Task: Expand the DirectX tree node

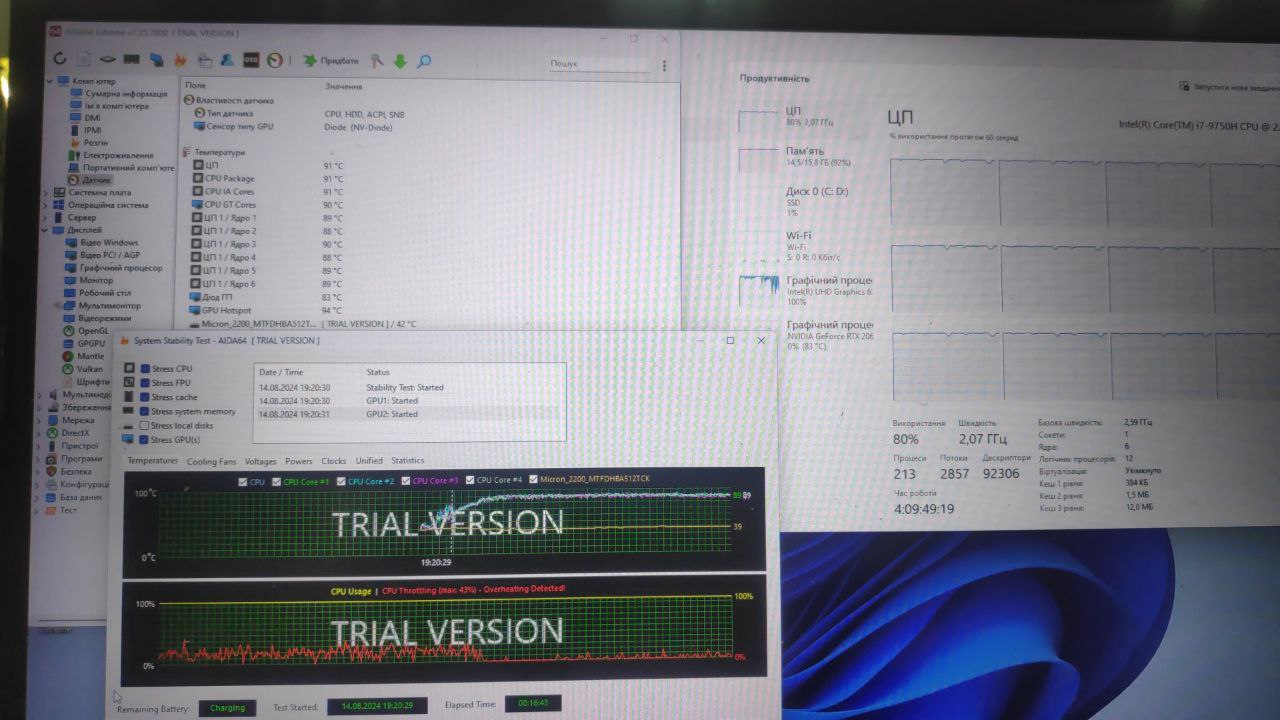Action: (40, 433)
